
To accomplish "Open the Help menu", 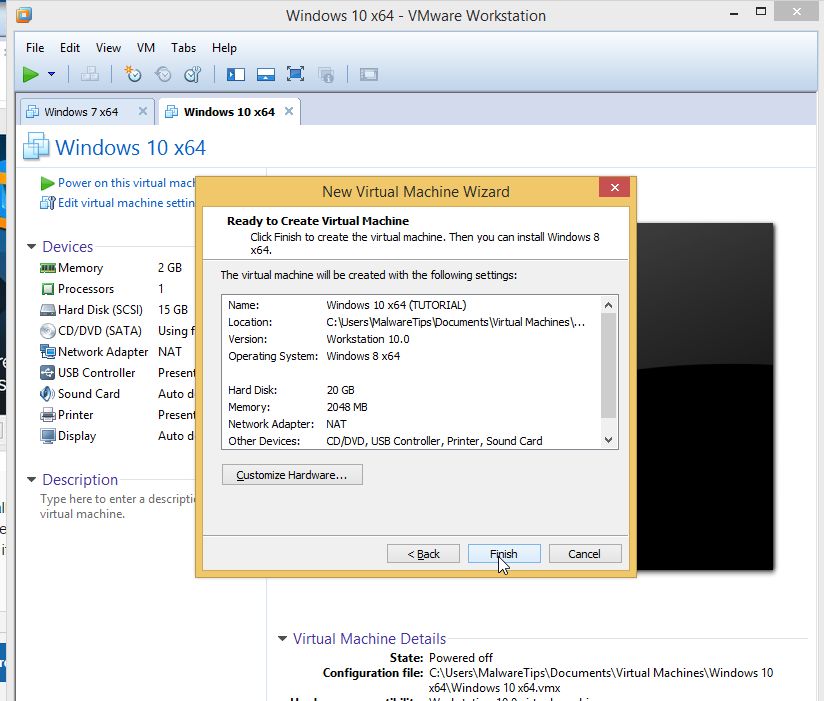I will (x=224, y=48).
